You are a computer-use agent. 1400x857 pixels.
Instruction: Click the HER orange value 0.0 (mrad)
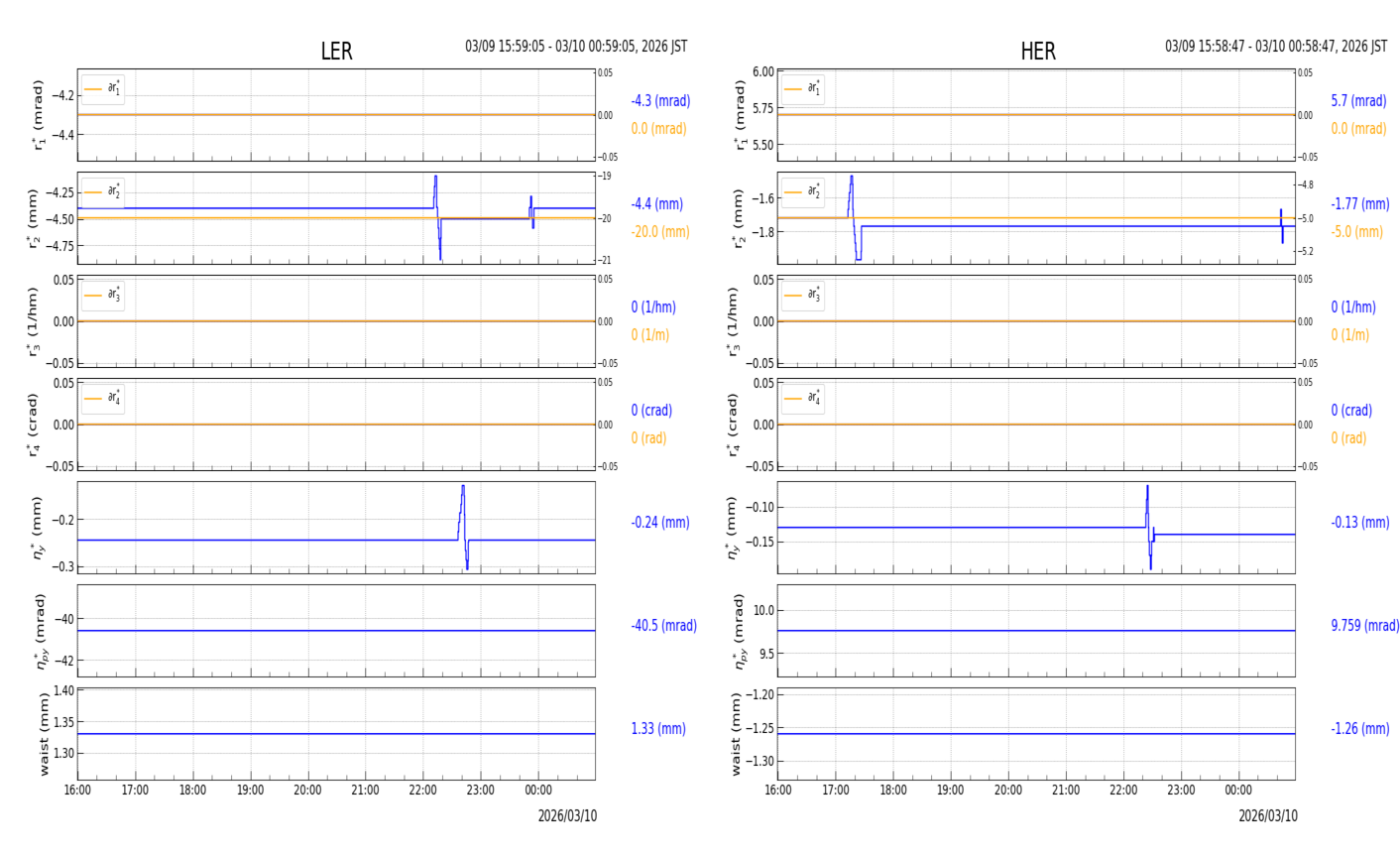1358,129
